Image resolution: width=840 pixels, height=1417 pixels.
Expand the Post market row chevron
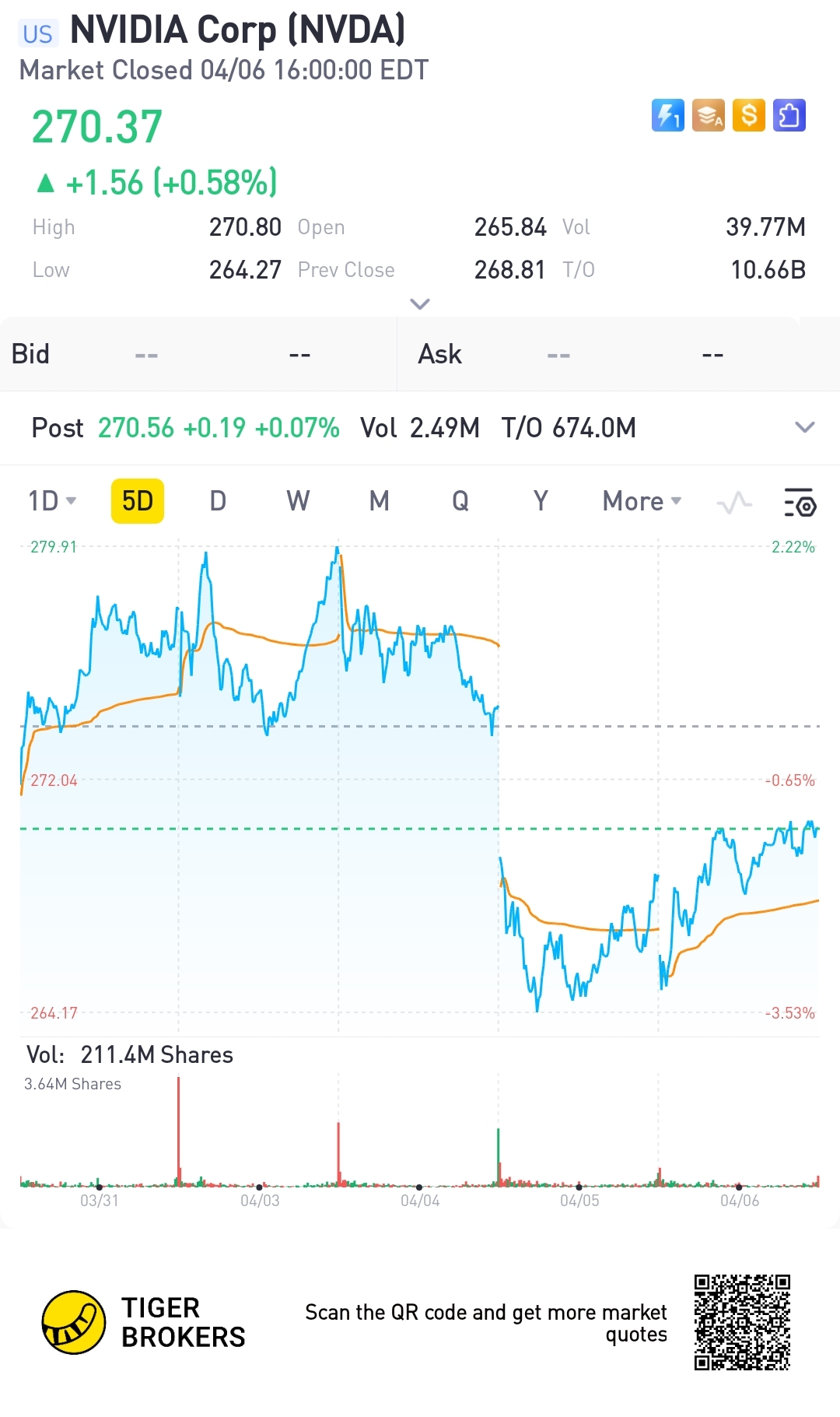805,427
